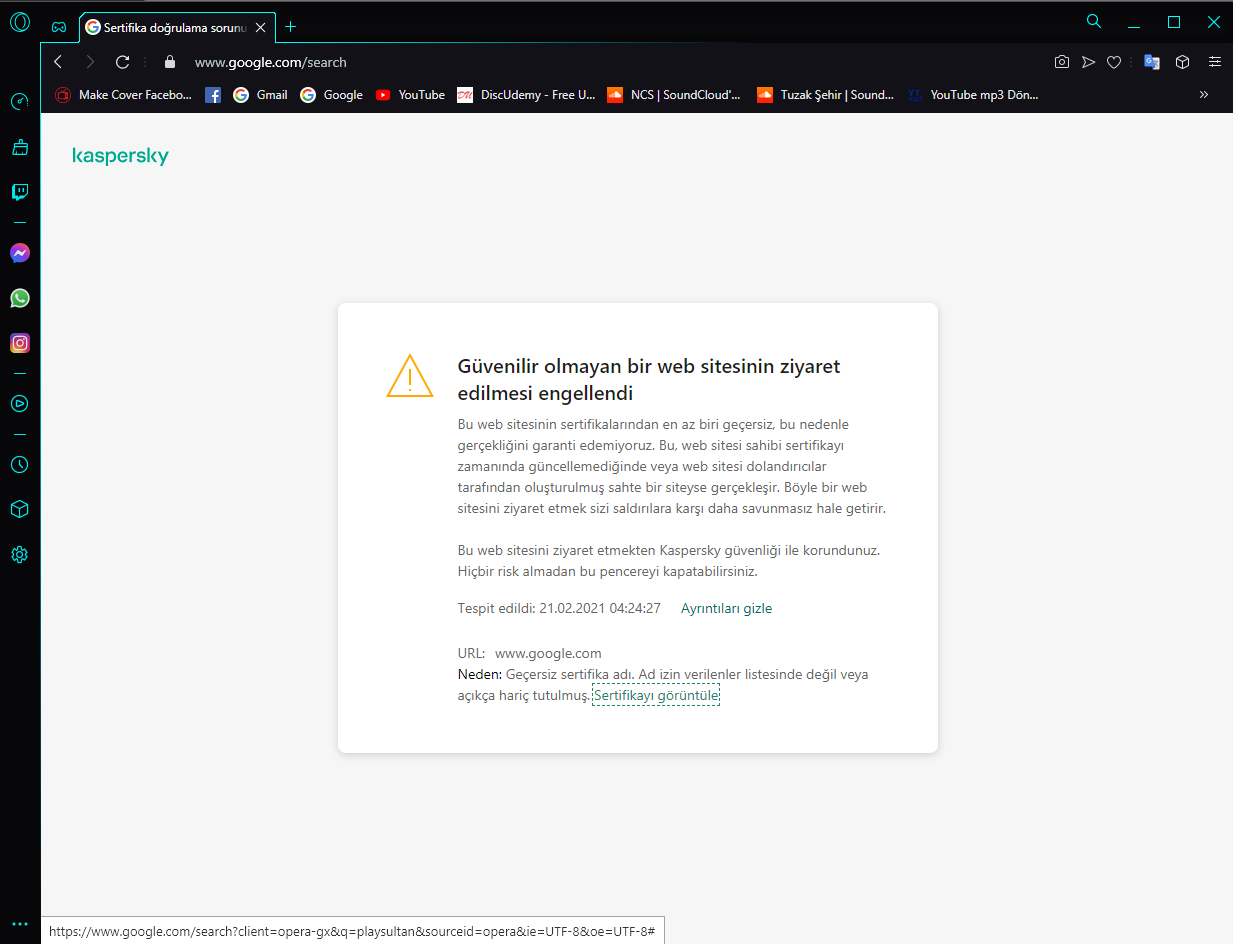The height and width of the screenshot is (944, 1233).
Task: Click the Tespit edildi date text
Action: [x=559, y=608]
